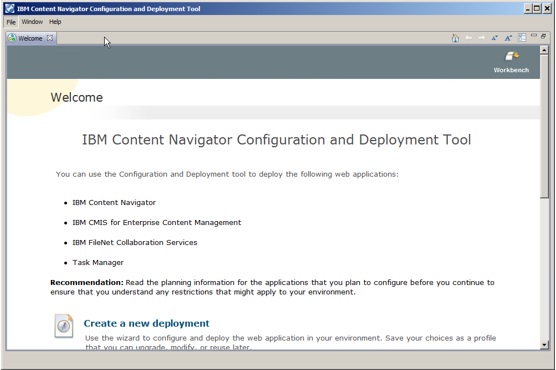
Task: Click the Magnify font size icon
Action: click(508, 38)
